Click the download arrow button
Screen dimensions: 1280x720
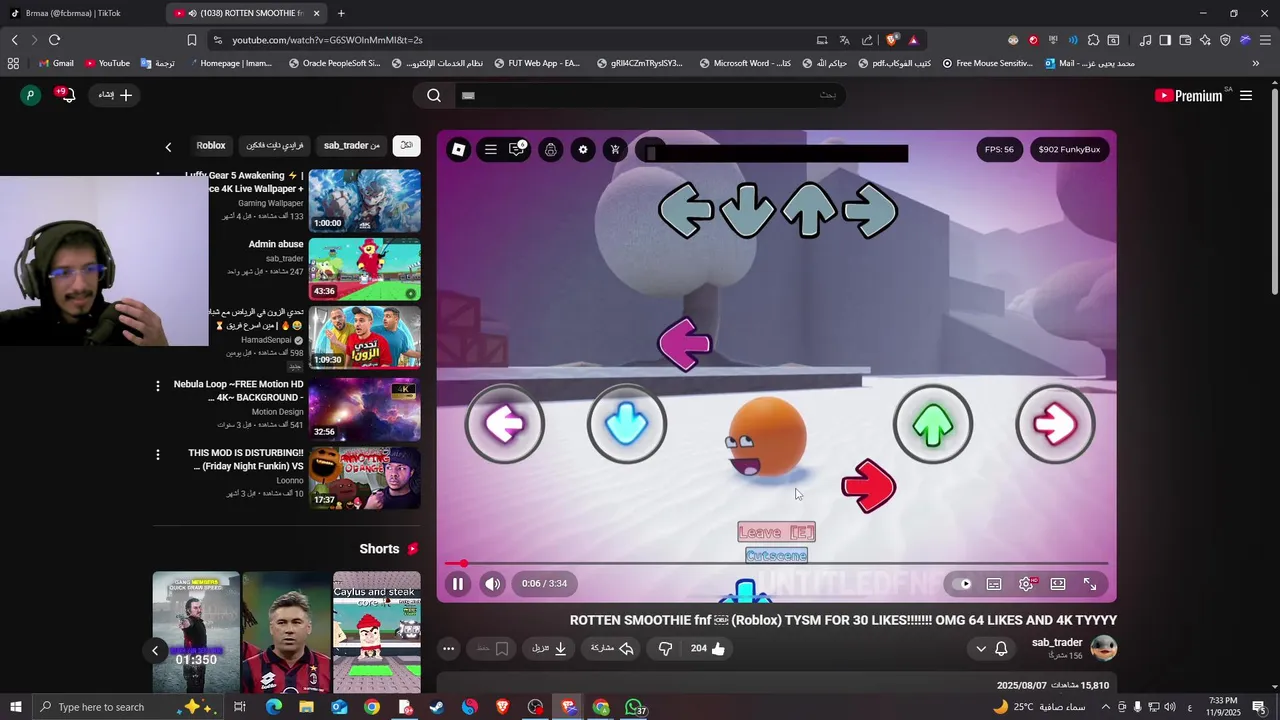pyautogui.click(x=550, y=648)
